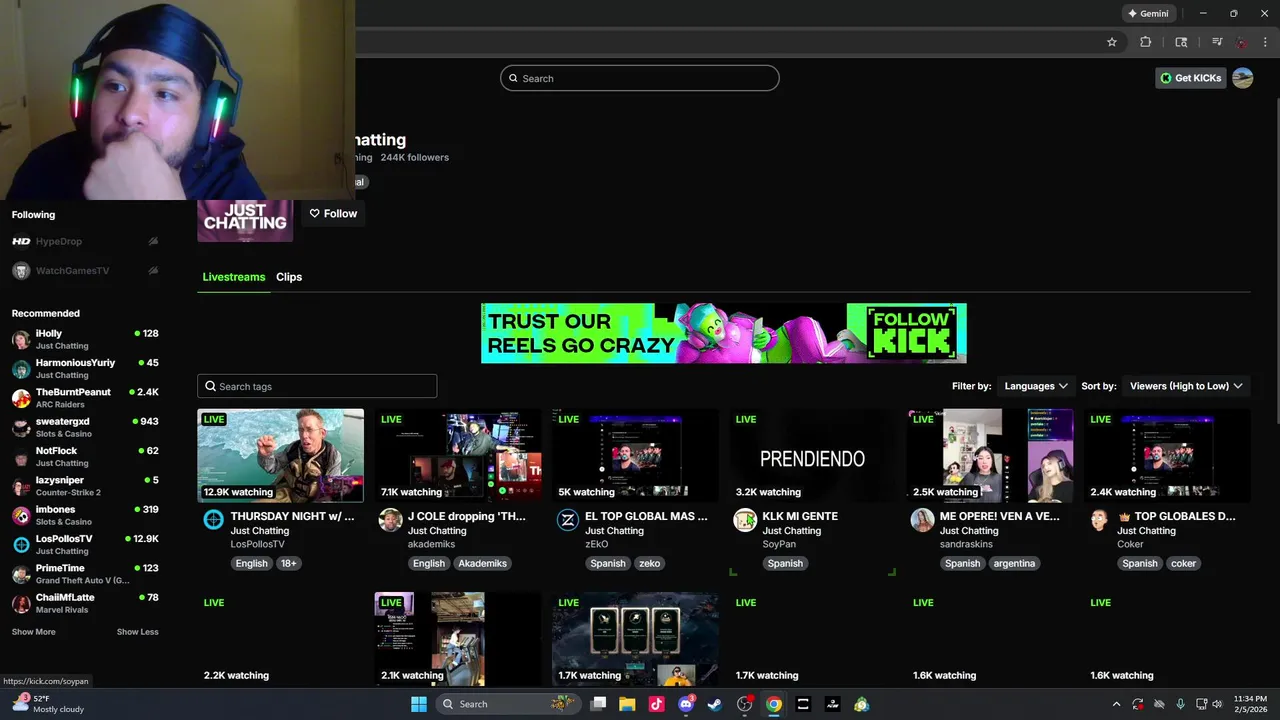Open TheBurntPeanut recommended channel

[85, 398]
